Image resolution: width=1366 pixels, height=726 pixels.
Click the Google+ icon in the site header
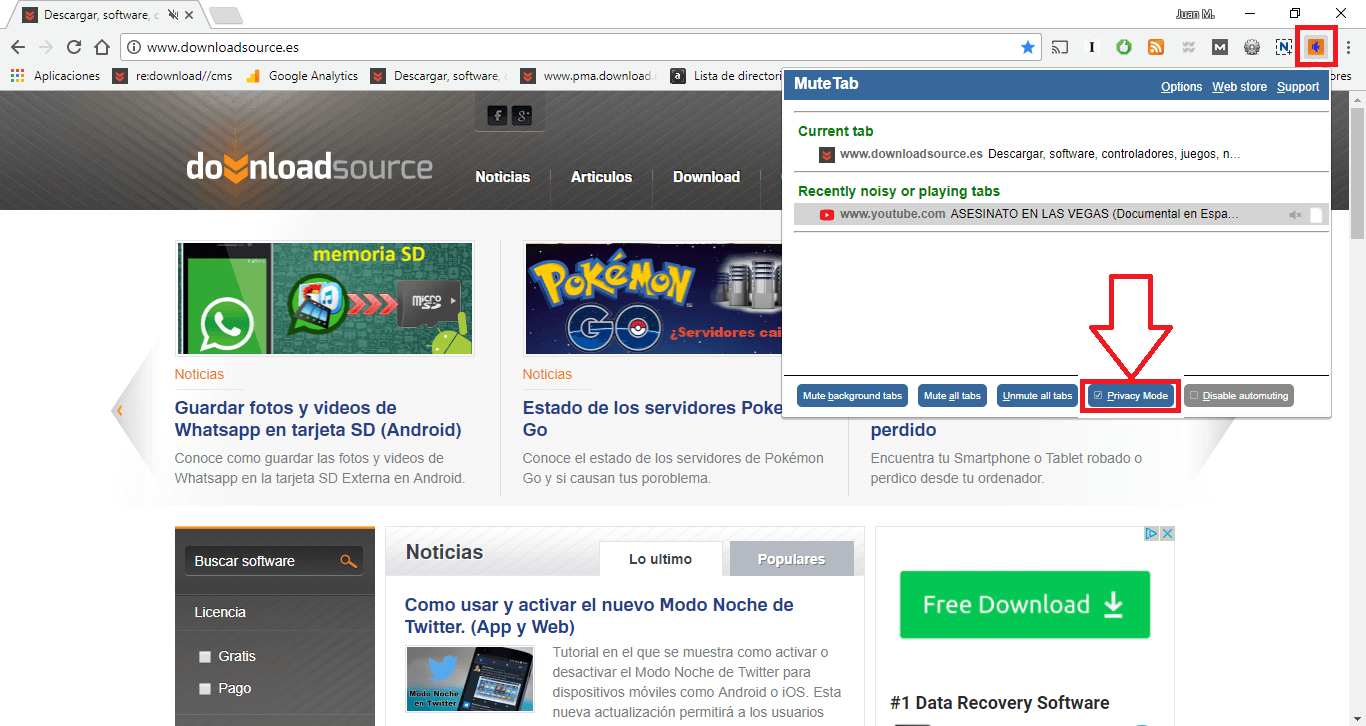pos(522,116)
